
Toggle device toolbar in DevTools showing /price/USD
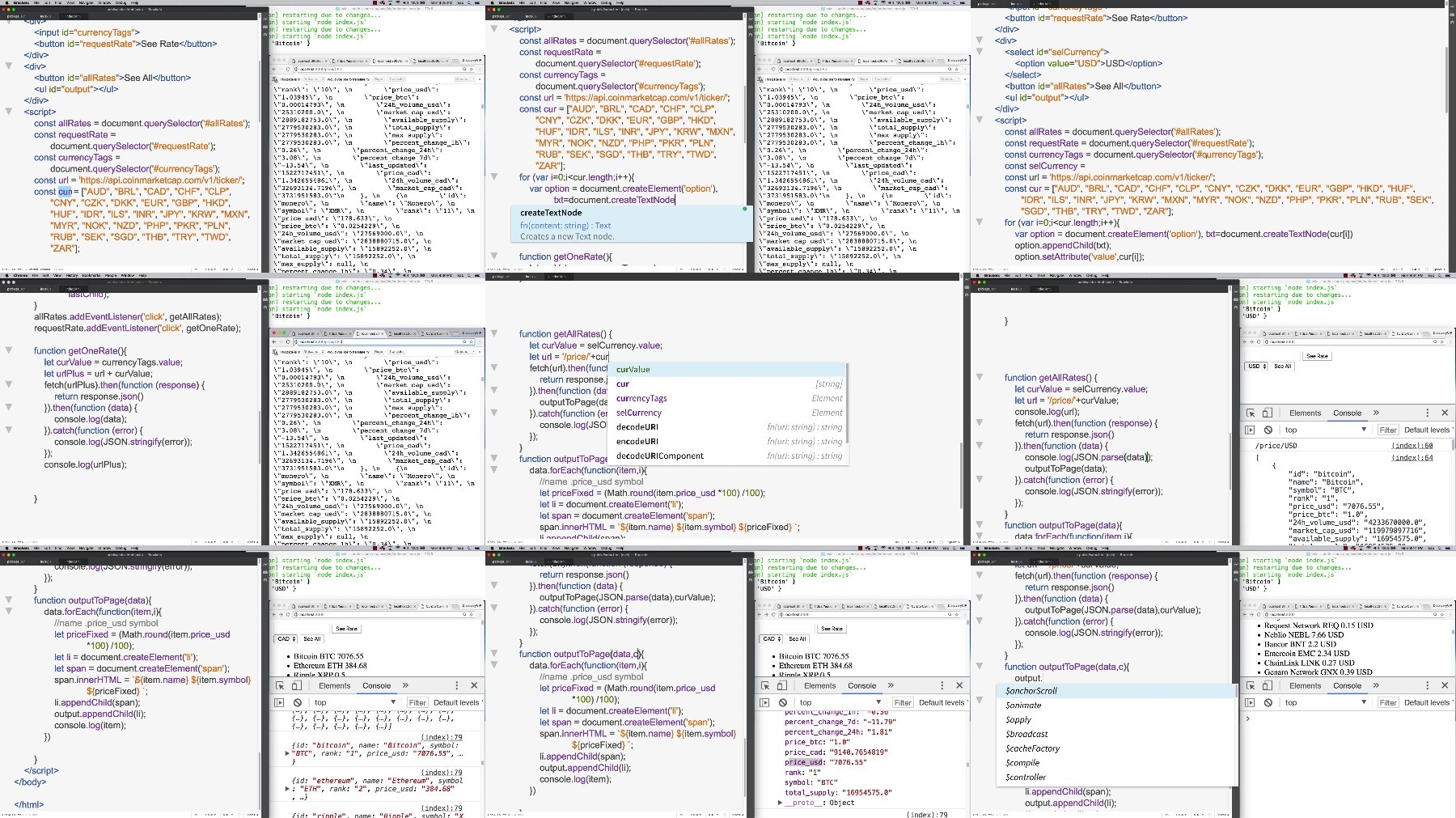tap(1268, 413)
